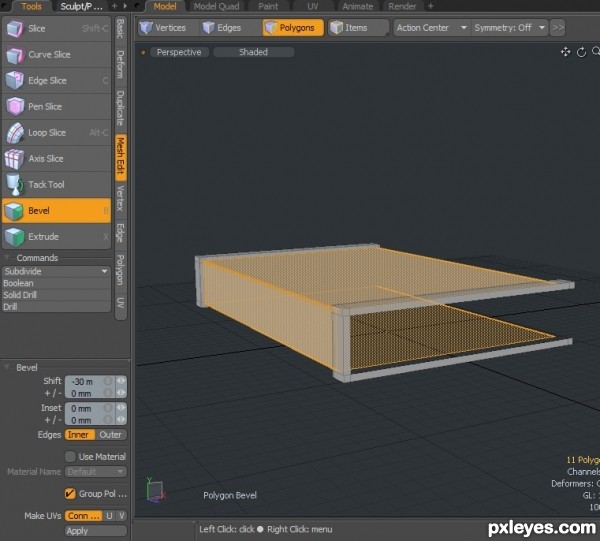
Task: Select the Edge Slice tool
Action: point(56,81)
